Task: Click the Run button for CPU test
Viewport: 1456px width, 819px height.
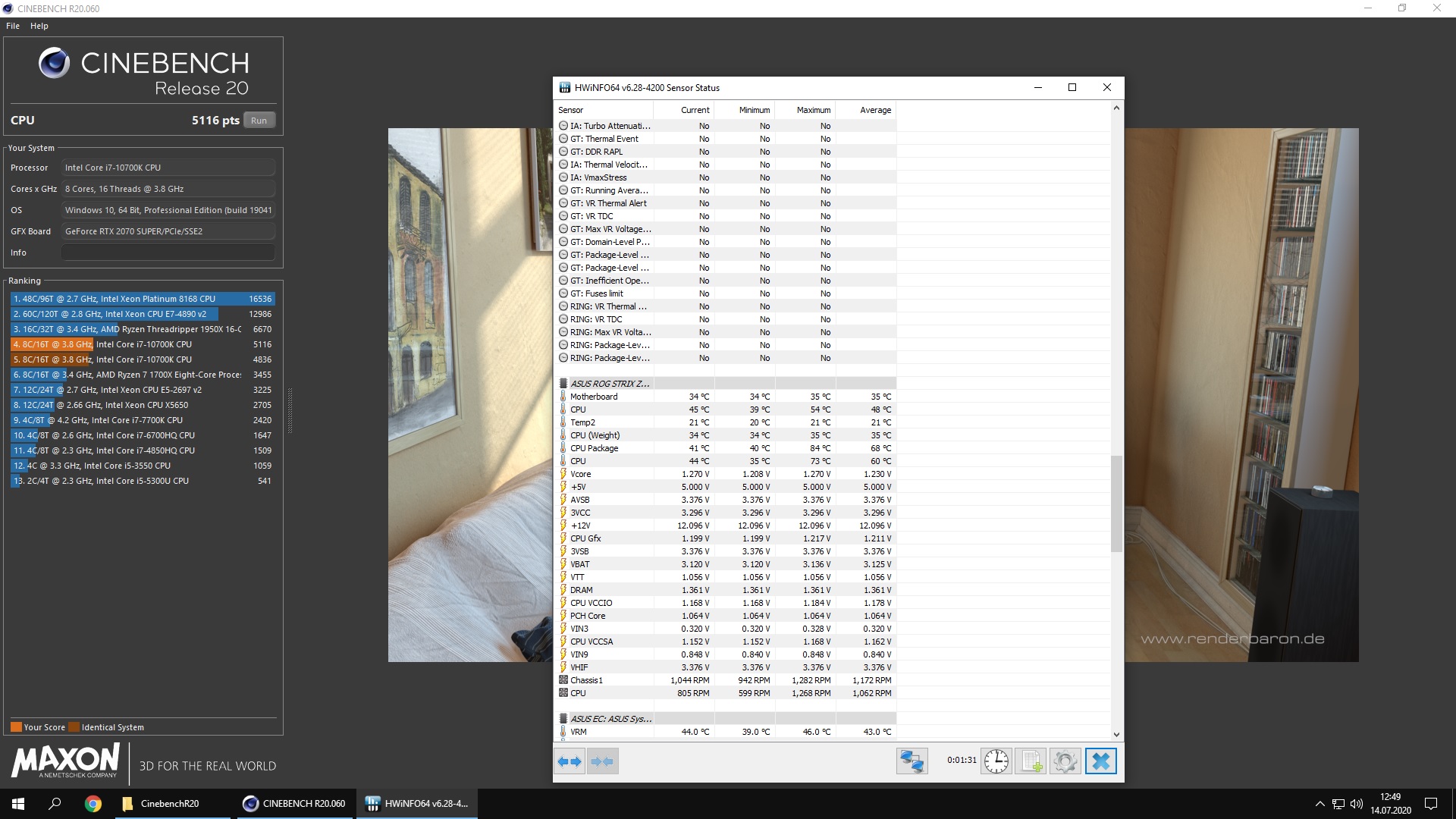Action: coord(259,121)
